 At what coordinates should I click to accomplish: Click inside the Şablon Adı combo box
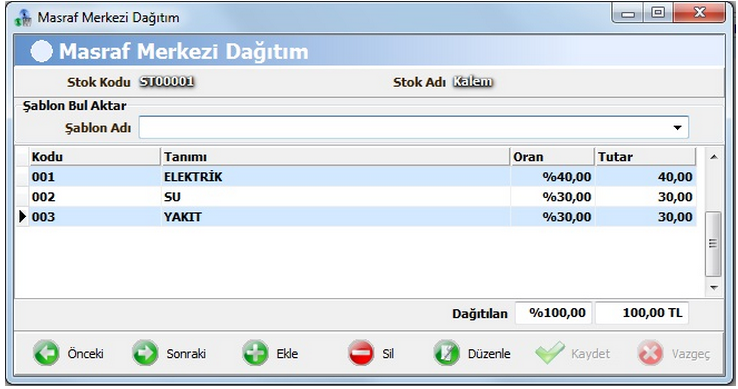(413, 128)
